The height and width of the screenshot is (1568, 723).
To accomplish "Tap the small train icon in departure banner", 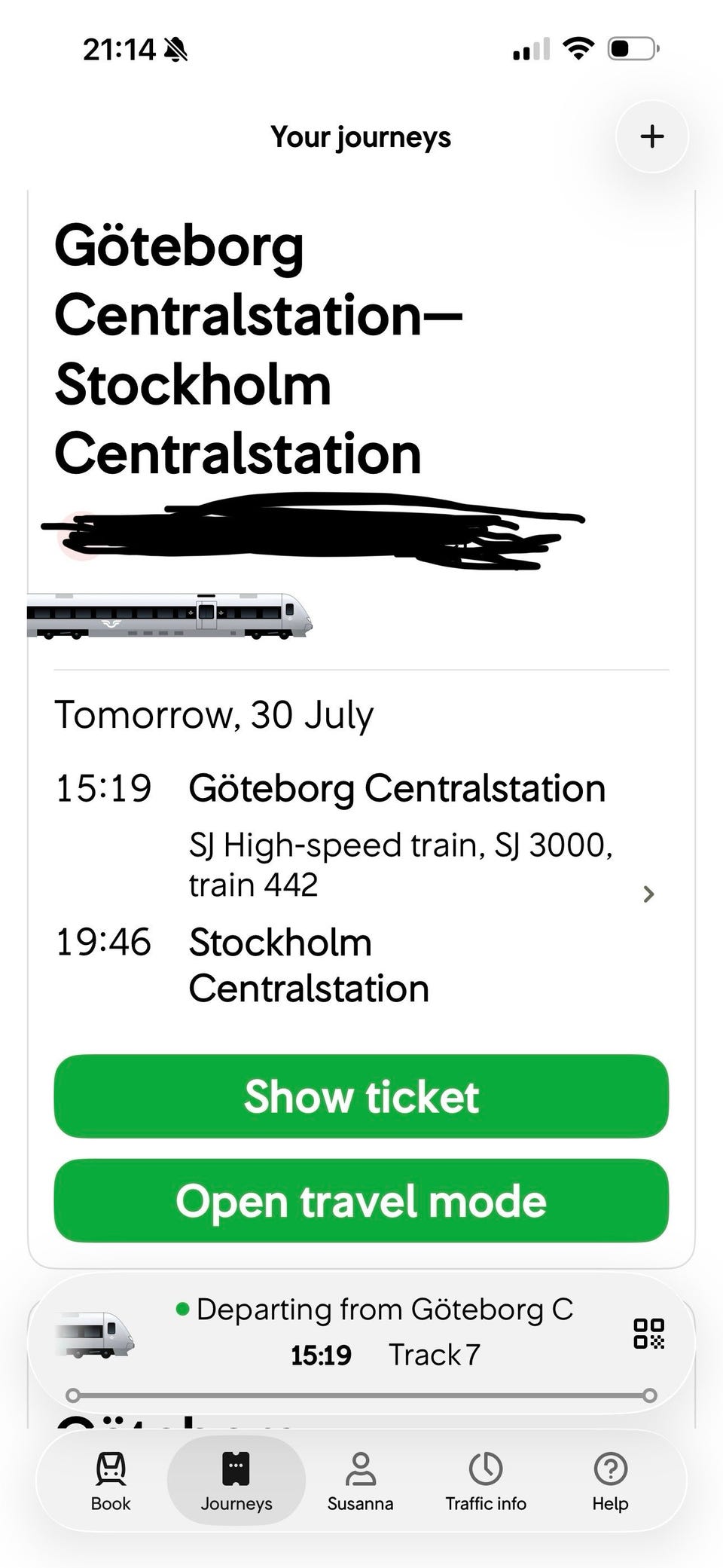I will [95, 1334].
